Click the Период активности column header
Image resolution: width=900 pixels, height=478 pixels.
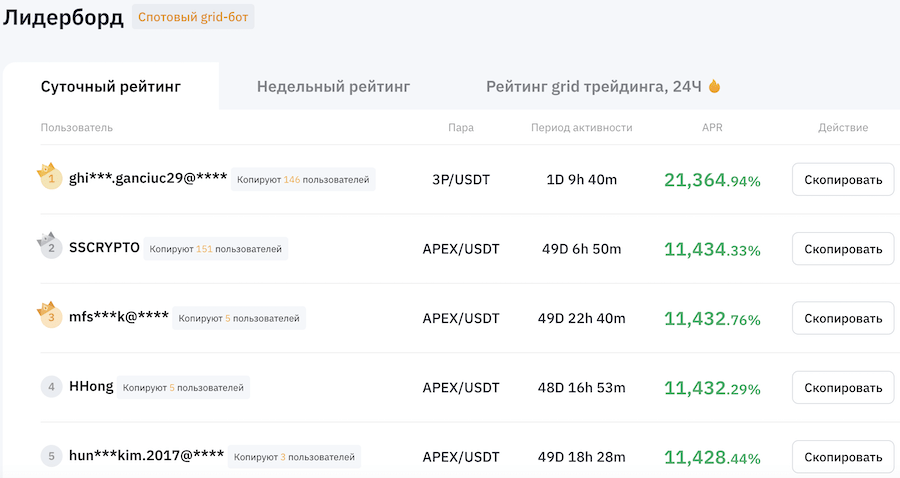coord(581,127)
